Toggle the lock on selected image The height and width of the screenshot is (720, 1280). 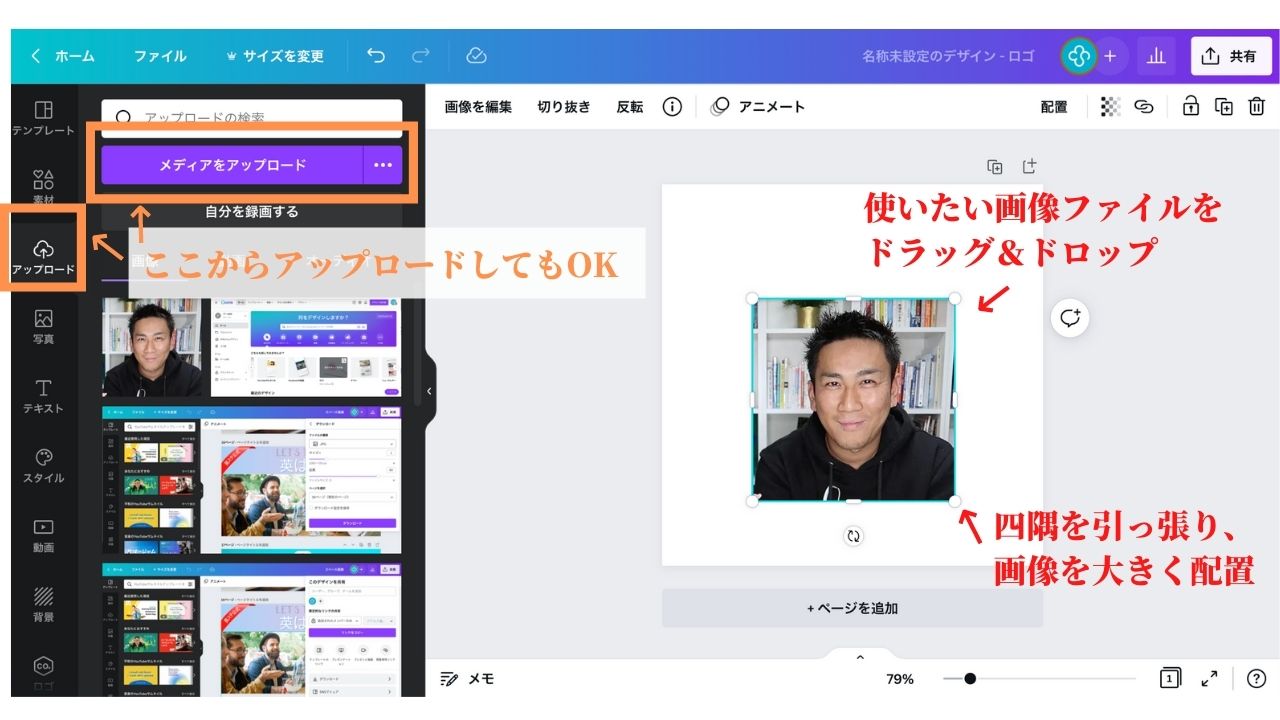pyautogui.click(x=1190, y=107)
